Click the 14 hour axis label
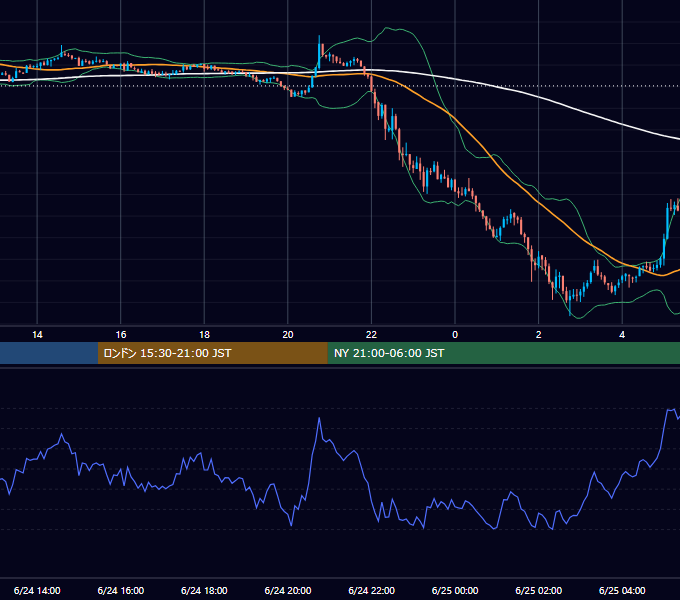 point(37,335)
